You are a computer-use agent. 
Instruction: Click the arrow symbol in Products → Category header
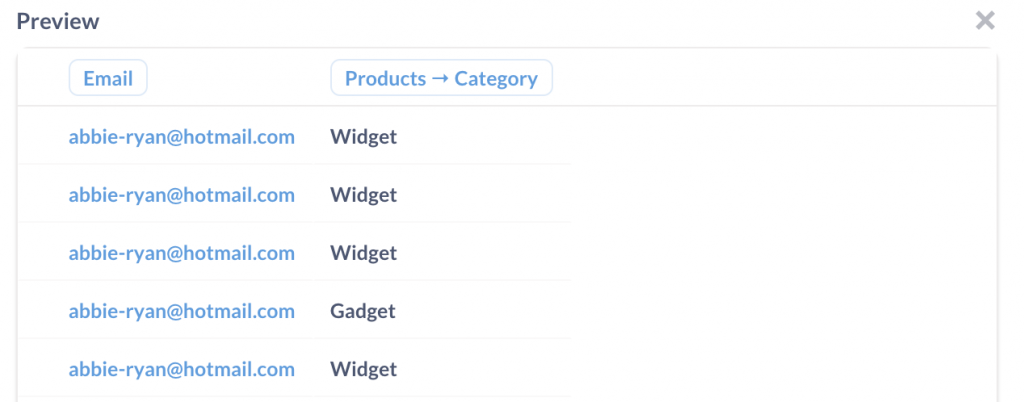[x=440, y=79]
